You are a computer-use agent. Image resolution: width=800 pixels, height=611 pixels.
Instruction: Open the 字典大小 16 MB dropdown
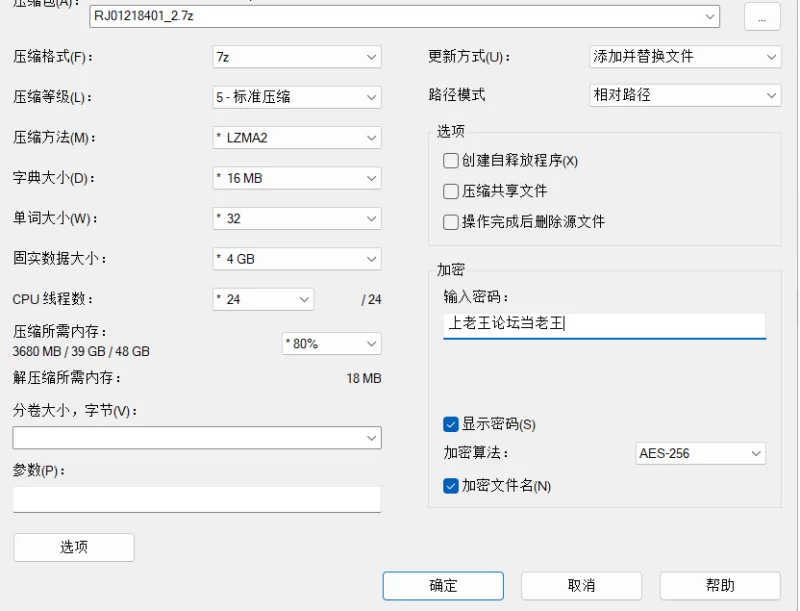click(297, 178)
